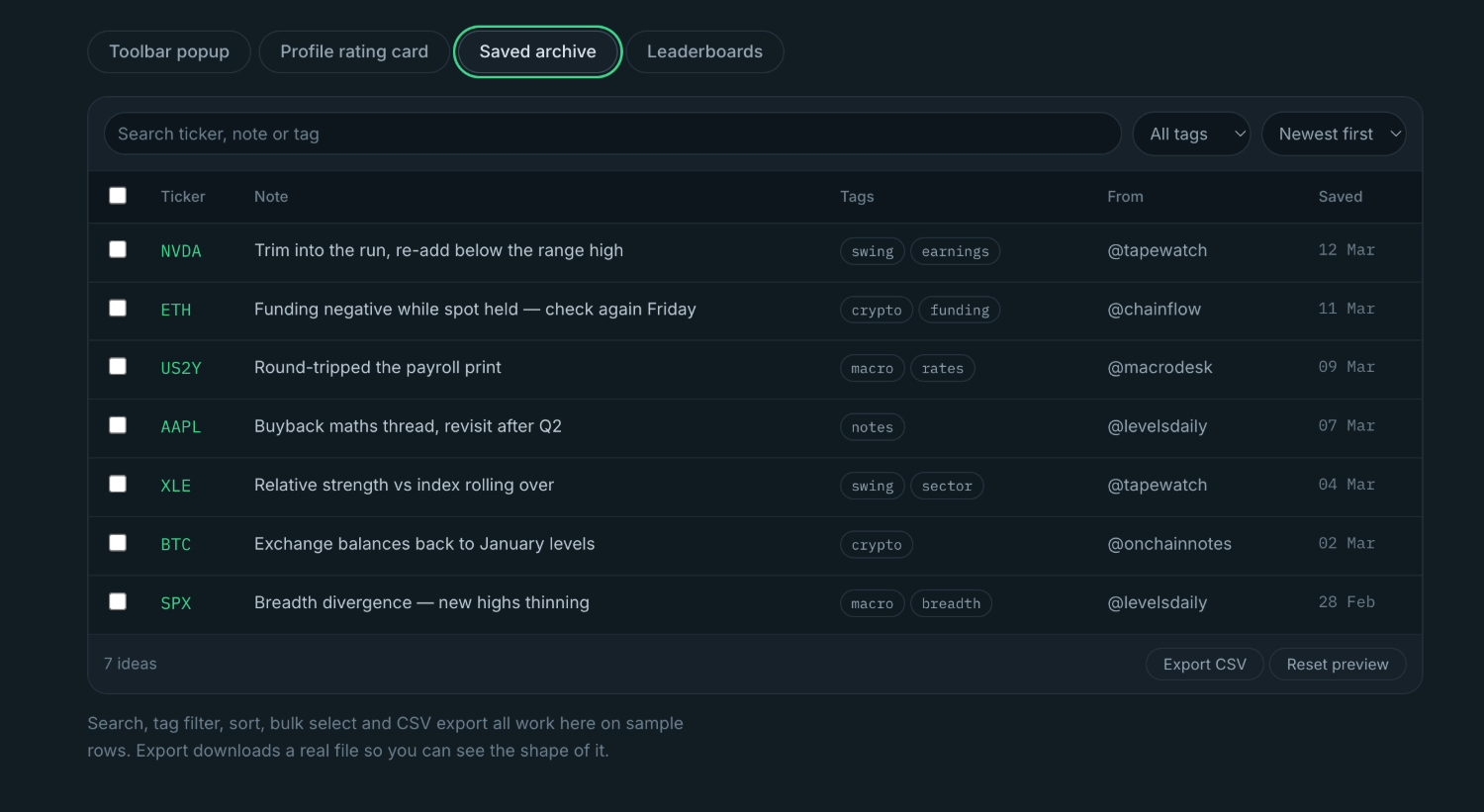1484x812 pixels.
Task: Open the Profile rating card tab
Action: [354, 51]
